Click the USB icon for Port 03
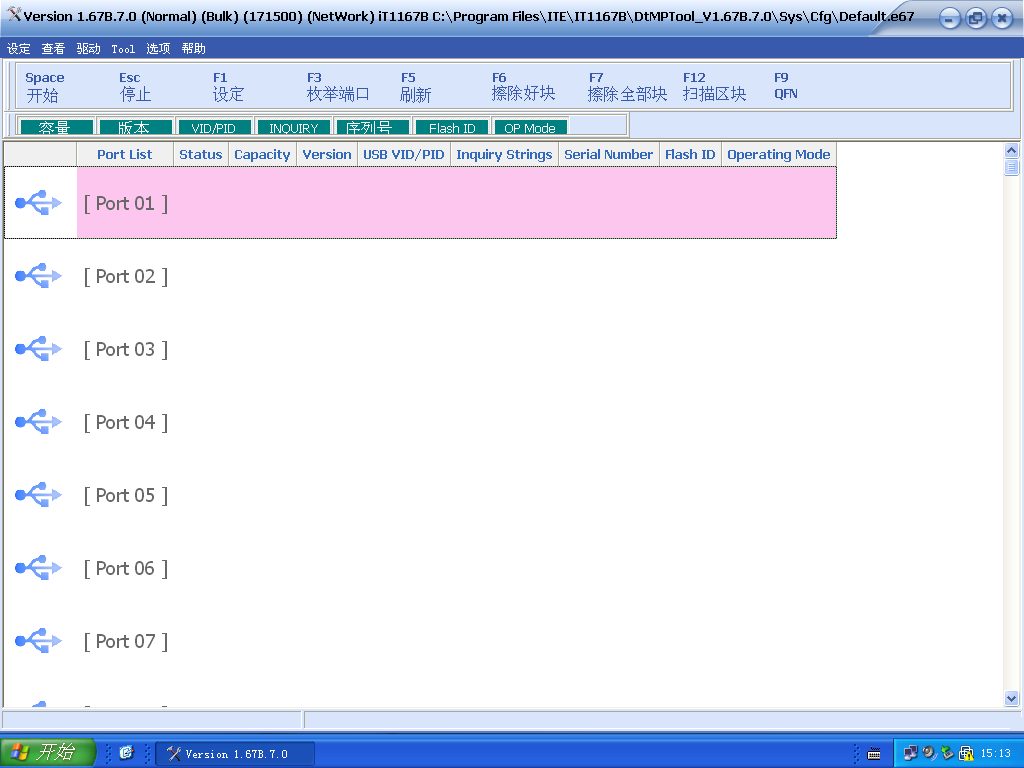 click(x=39, y=349)
